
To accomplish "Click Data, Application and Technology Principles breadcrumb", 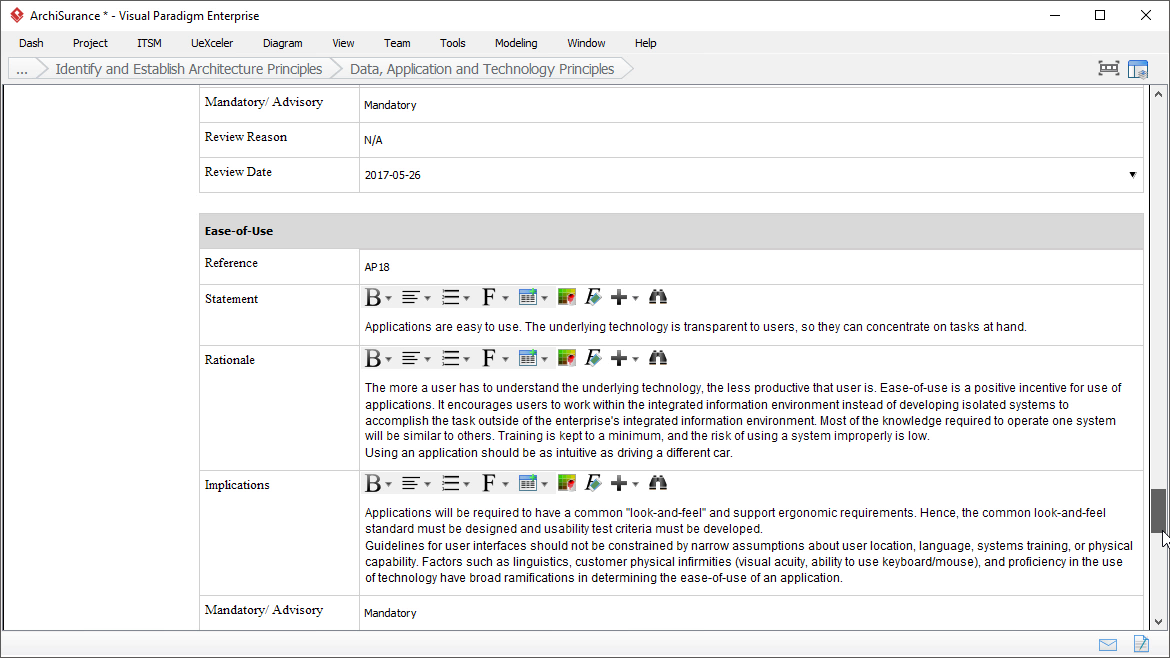I will 482,69.
